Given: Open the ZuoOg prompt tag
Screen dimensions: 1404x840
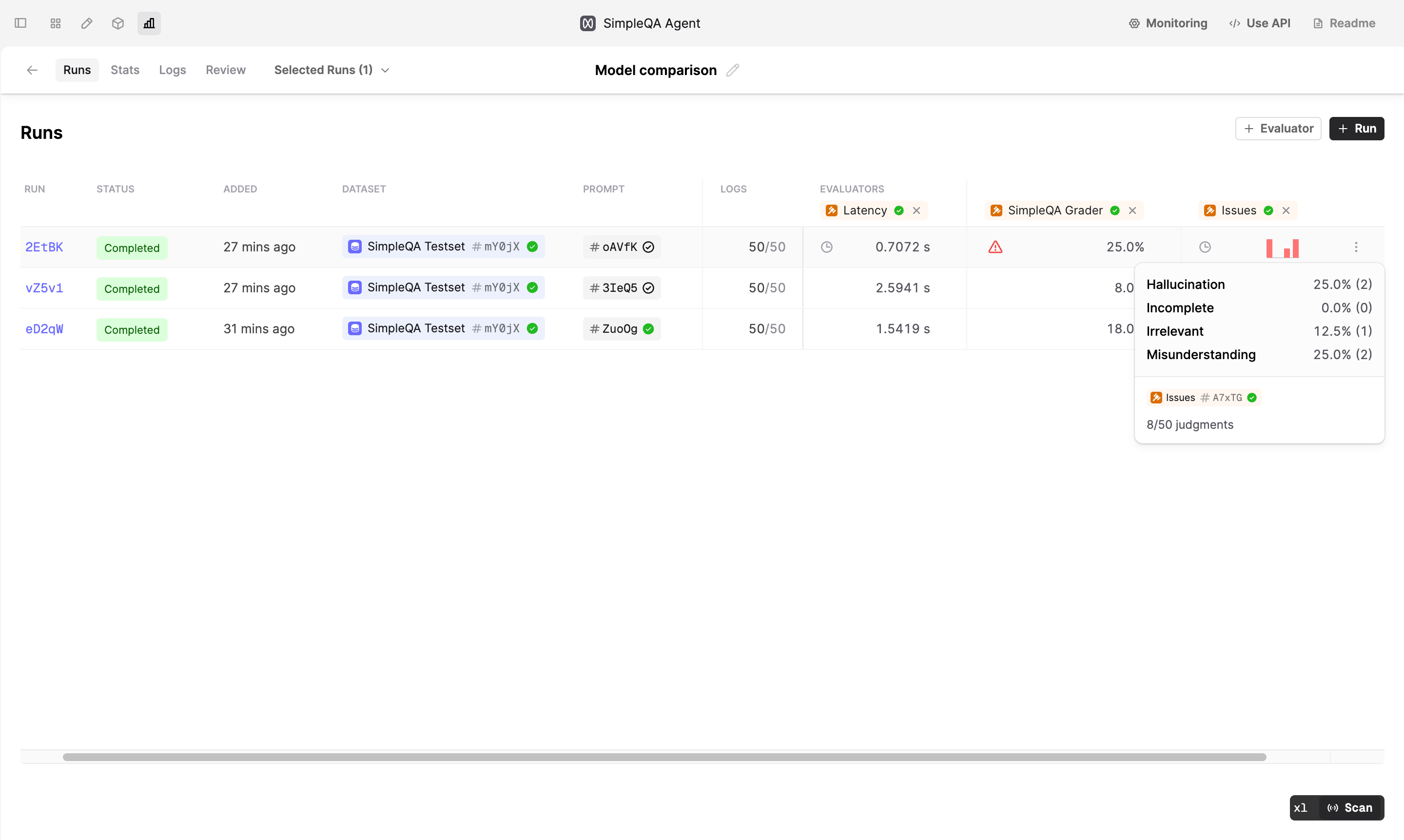Looking at the screenshot, I should click(x=621, y=329).
